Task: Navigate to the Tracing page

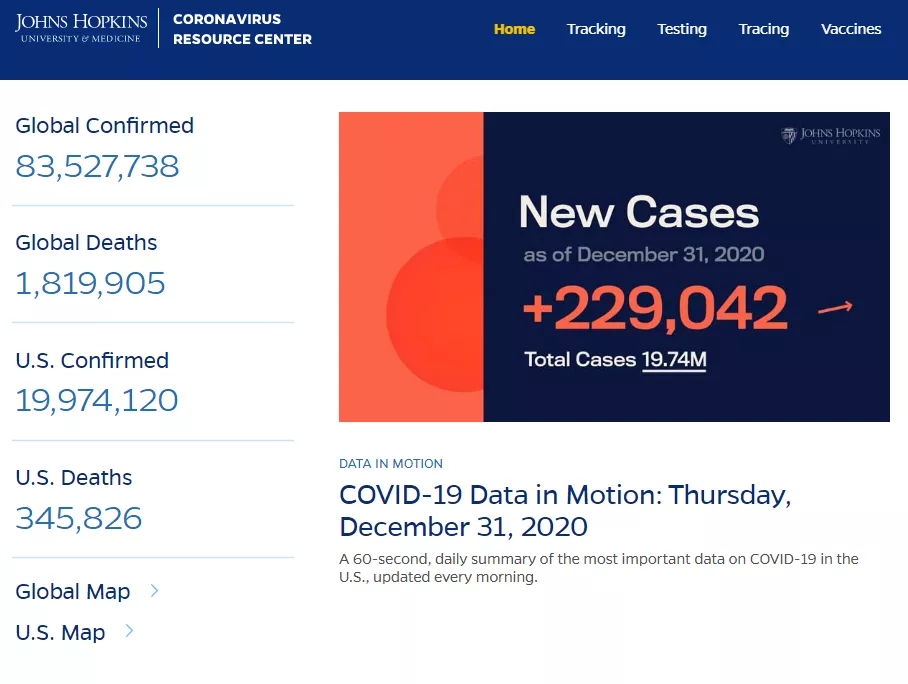Action: 764,29
